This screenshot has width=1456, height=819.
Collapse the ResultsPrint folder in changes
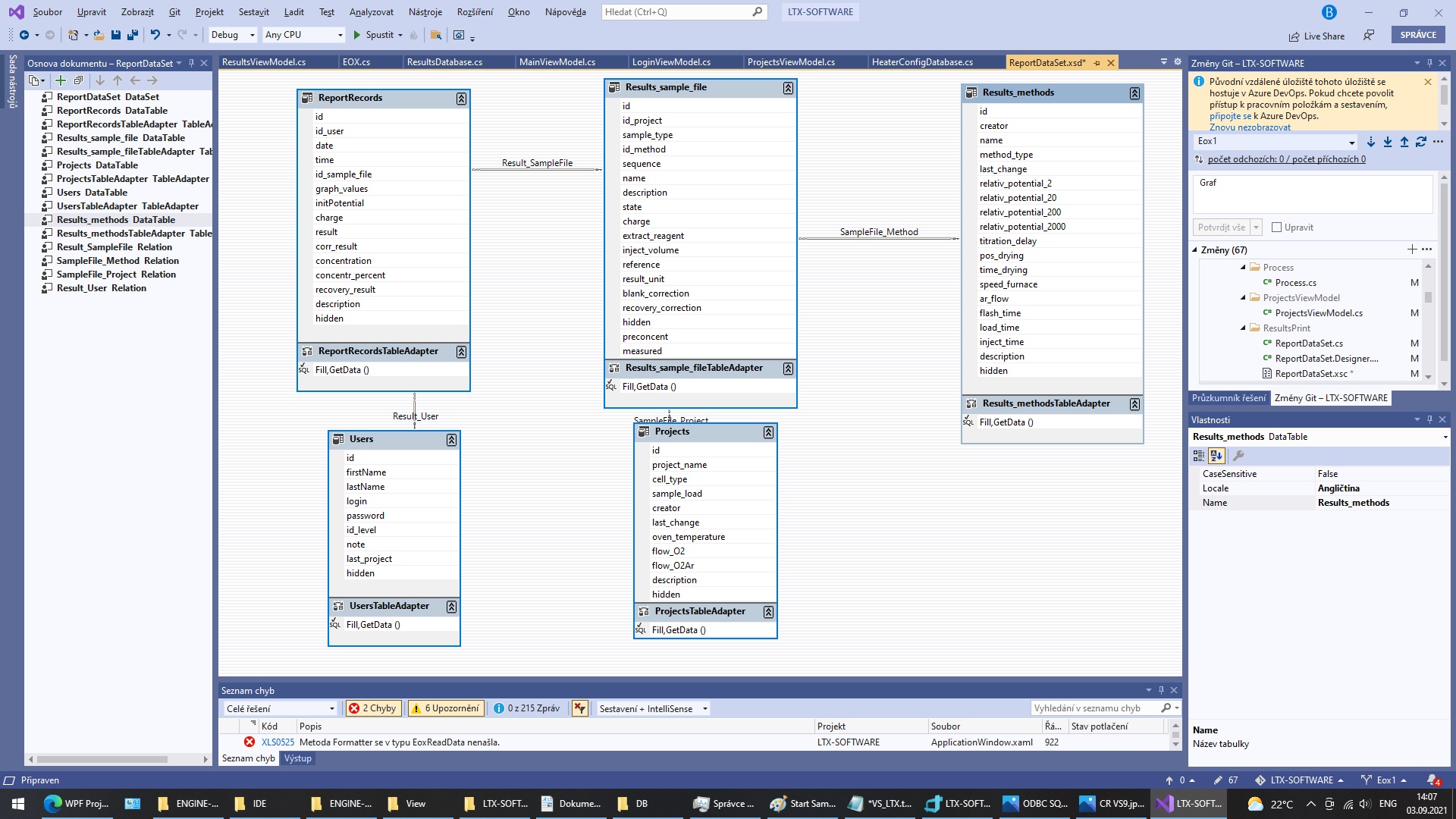1243,328
